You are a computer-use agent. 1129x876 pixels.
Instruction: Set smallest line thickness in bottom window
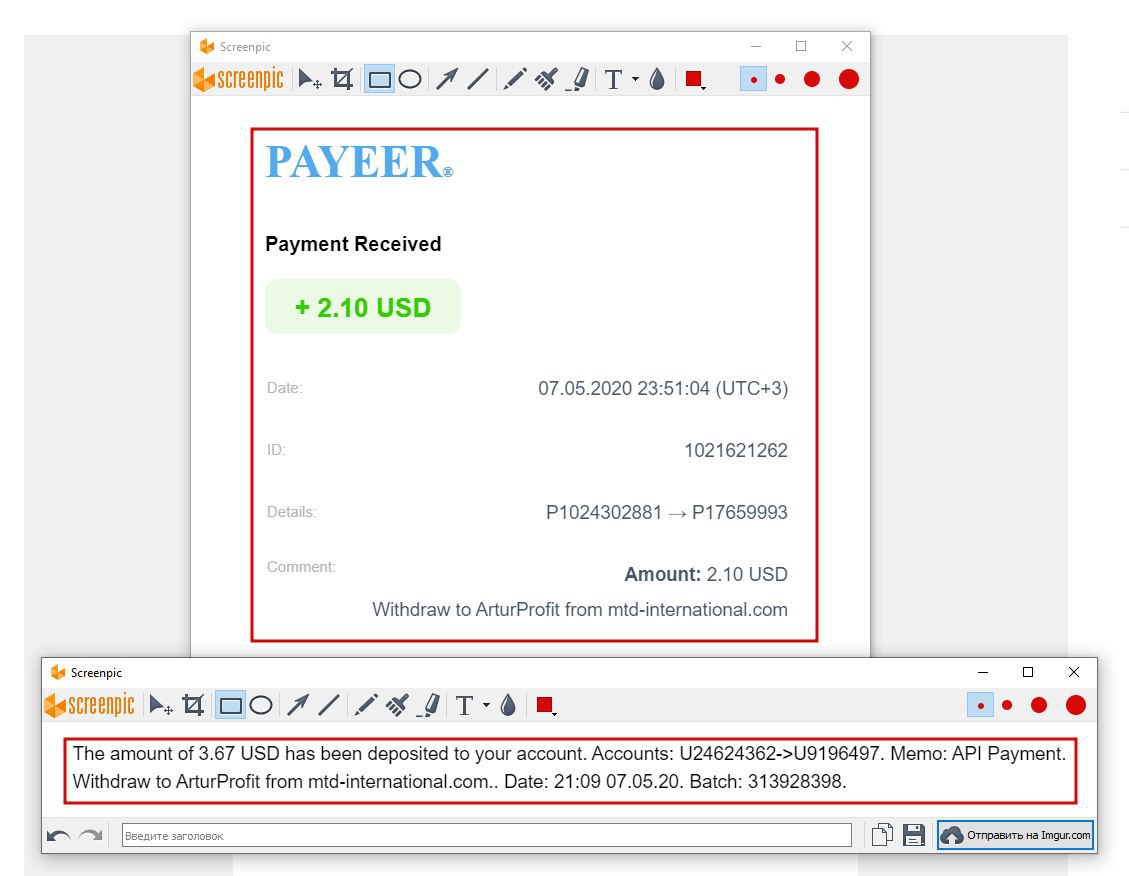(980, 705)
